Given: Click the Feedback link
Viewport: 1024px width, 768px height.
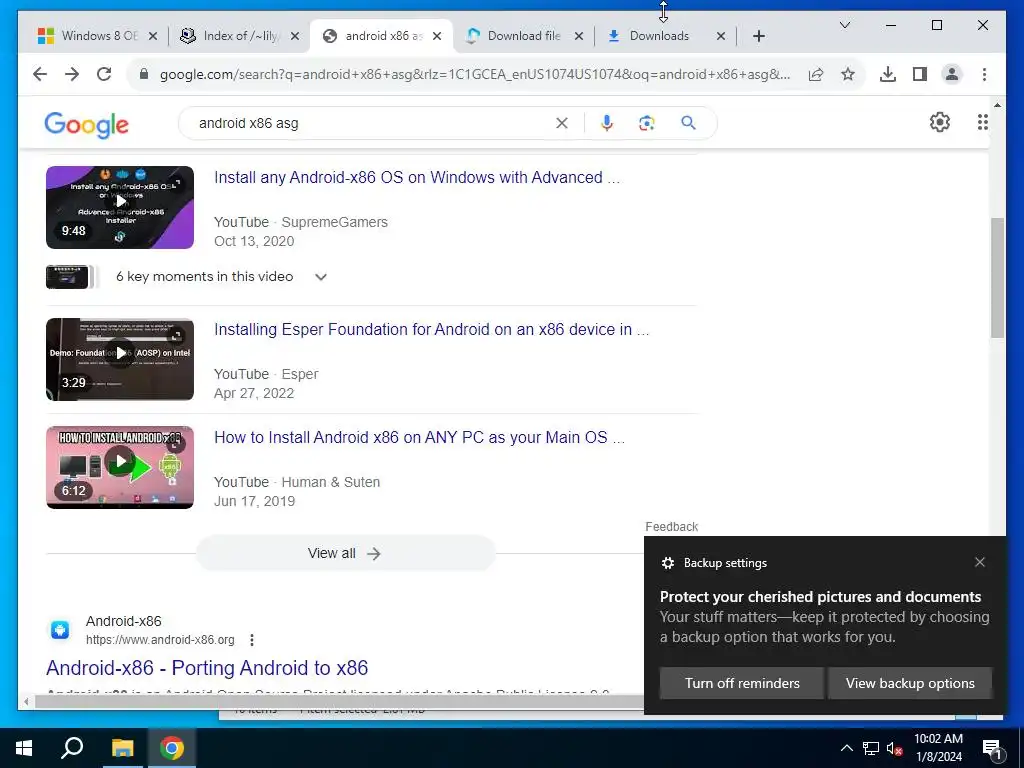Looking at the screenshot, I should 671,526.
